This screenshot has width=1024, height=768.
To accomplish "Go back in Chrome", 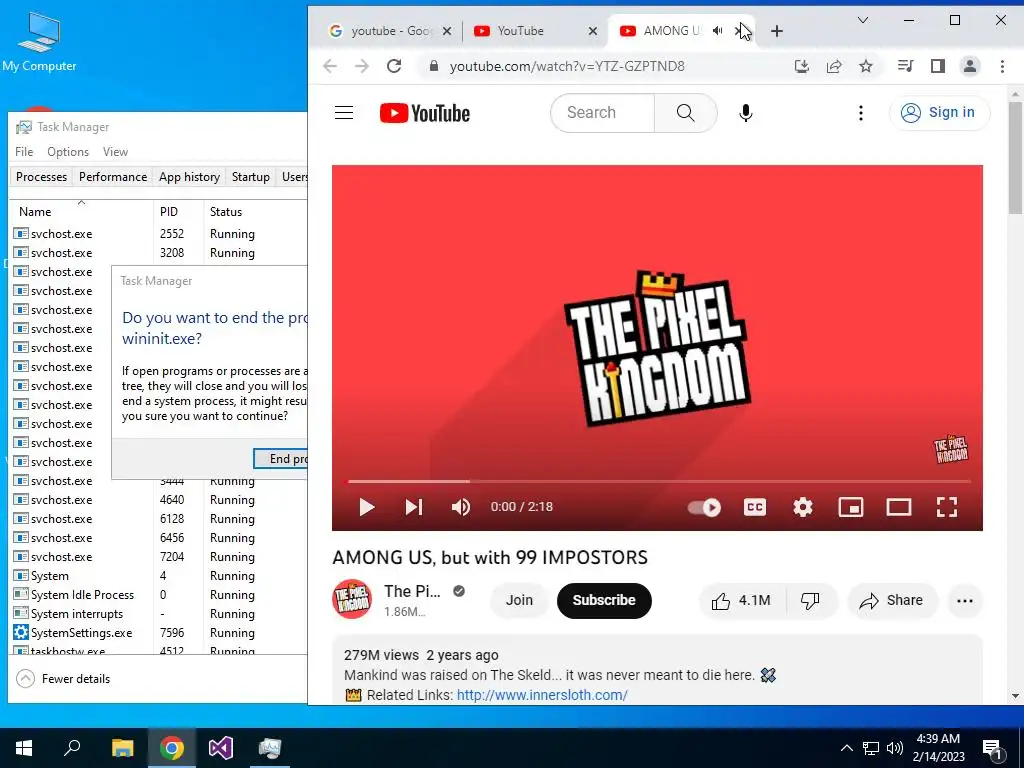I will [330, 66].
